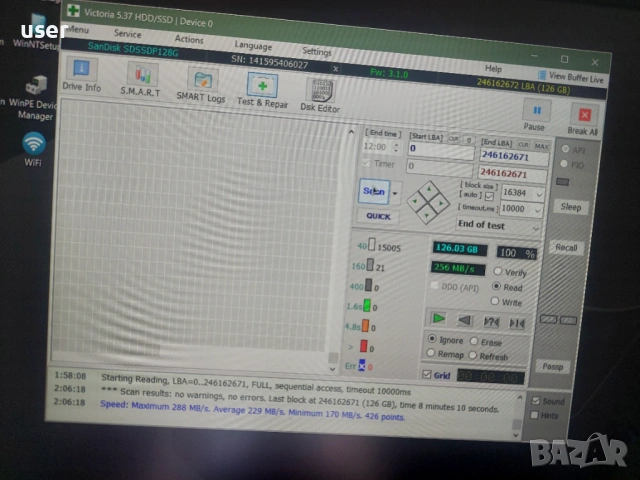640x480 pixels.
Task: Open the Scan button dropdown arrow
Action: coord(395,194)
